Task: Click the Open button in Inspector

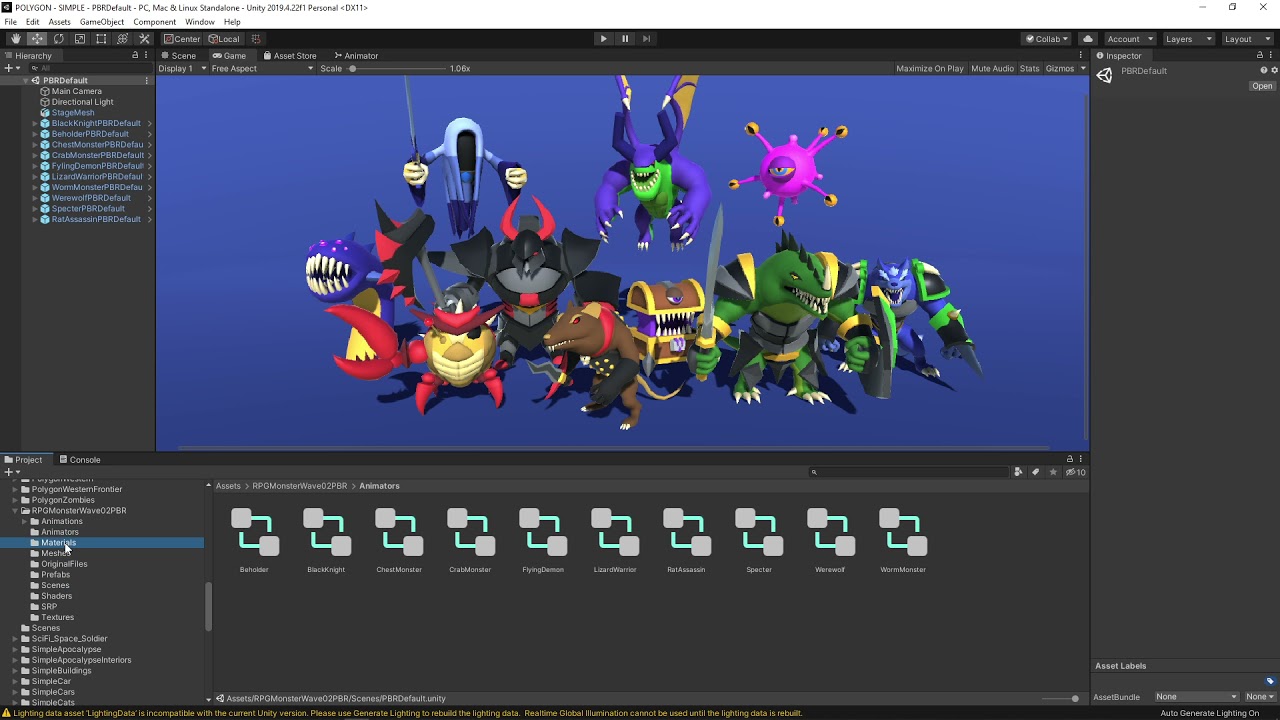Action: pyautogui.click(x=1262, y=86)
